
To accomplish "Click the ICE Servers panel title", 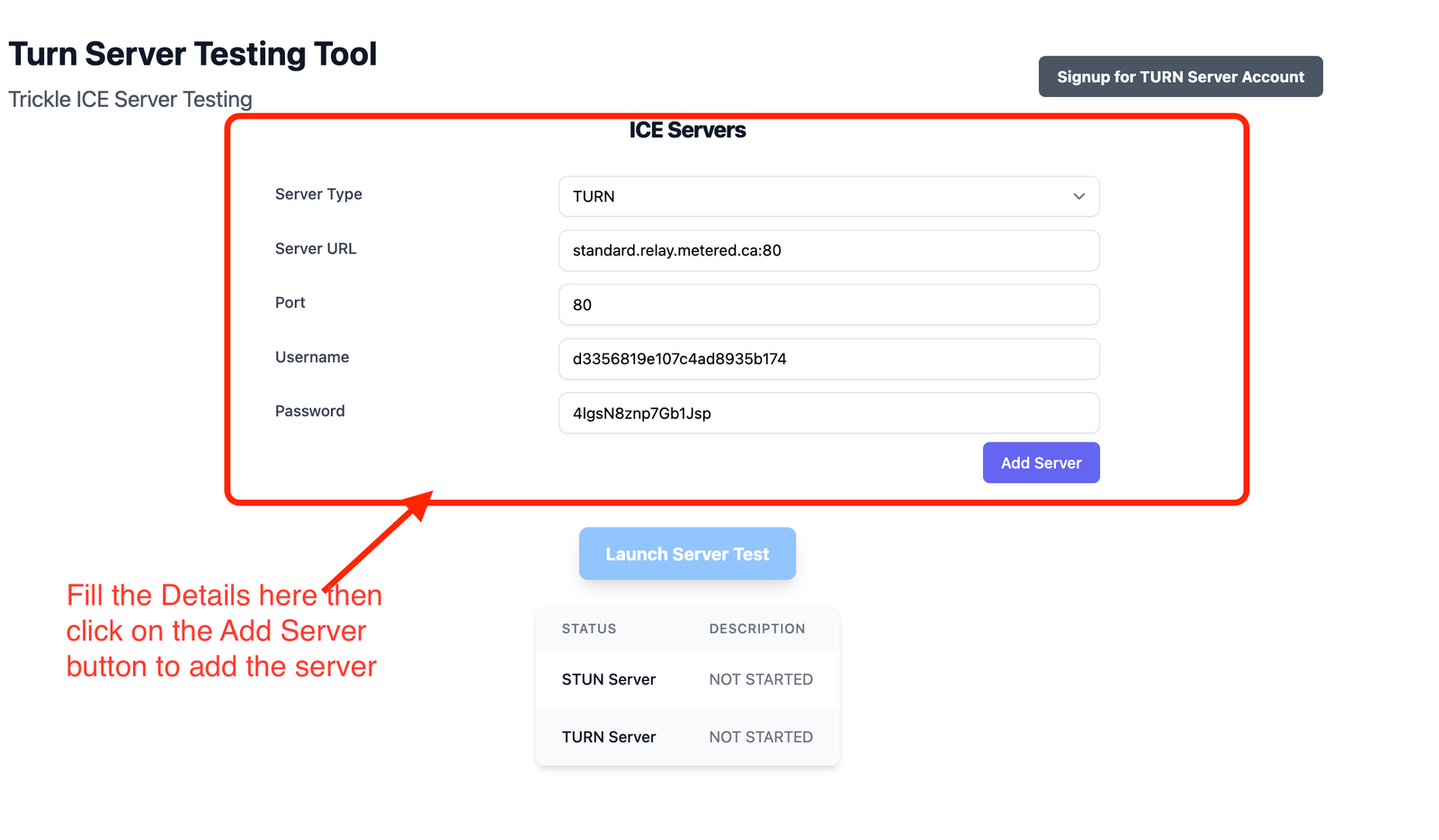I will [x=687, y=130].
